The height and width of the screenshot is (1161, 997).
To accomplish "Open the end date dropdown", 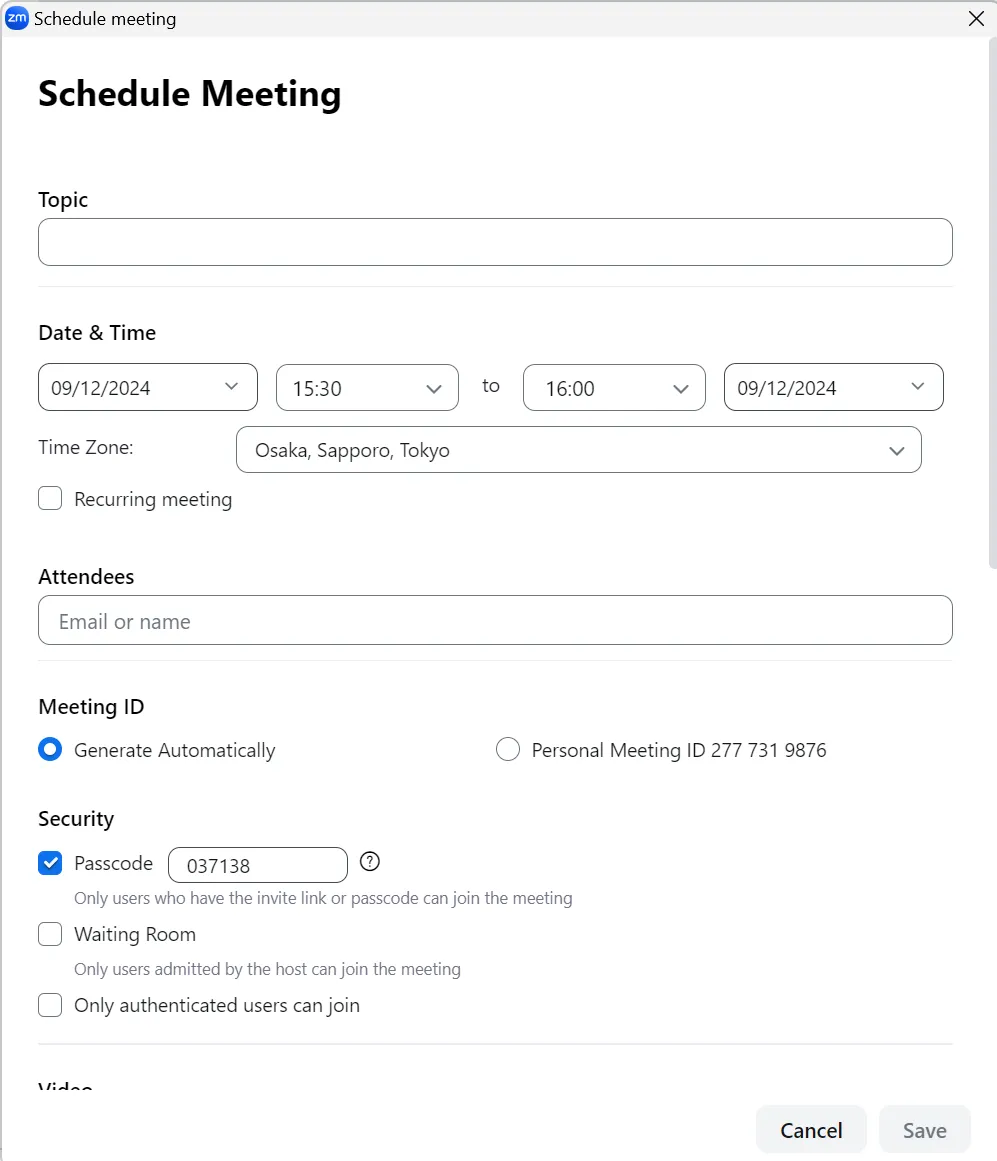I will point(833,387).
